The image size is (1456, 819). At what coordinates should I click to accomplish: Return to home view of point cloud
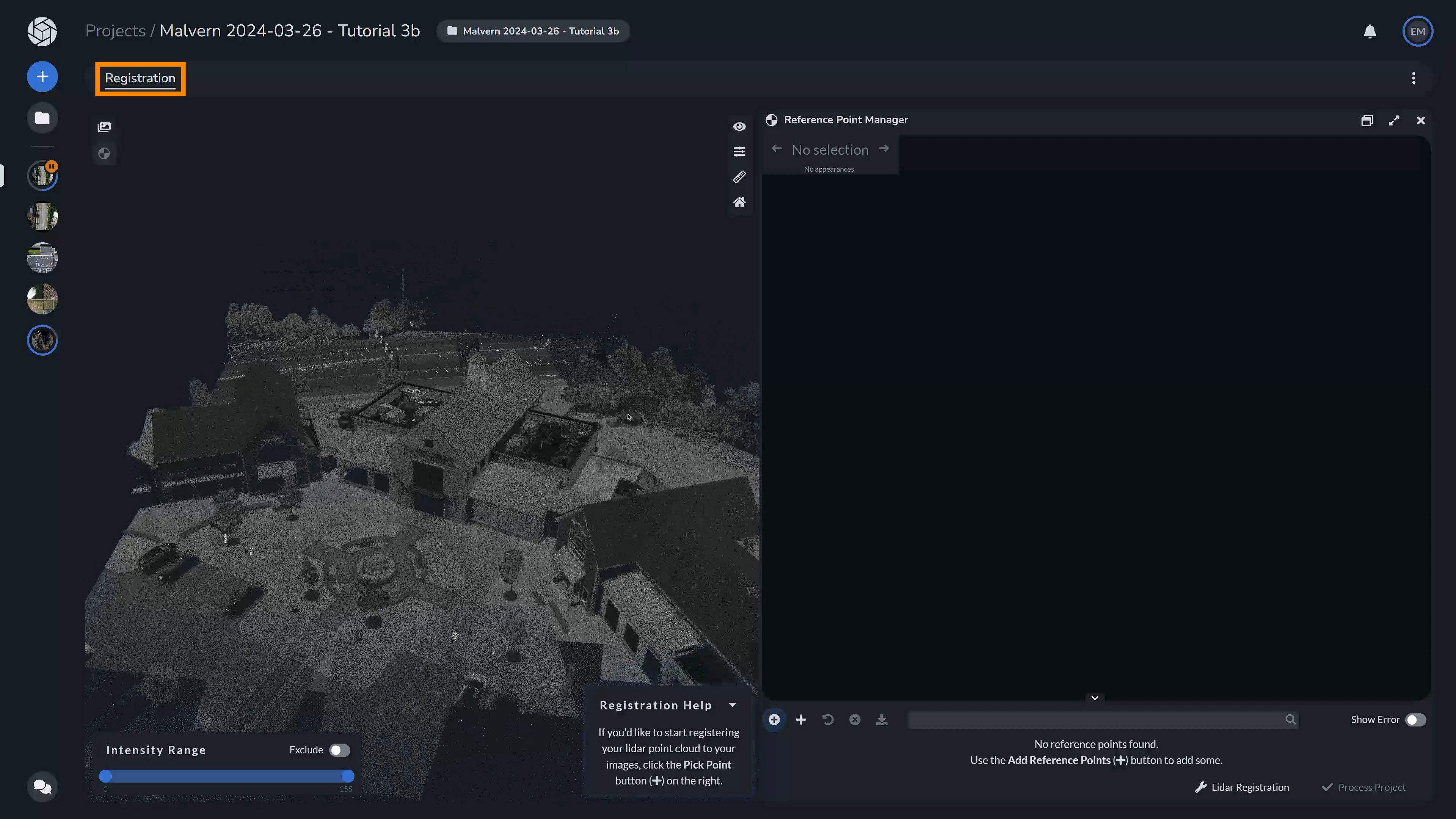click(740, 202)
